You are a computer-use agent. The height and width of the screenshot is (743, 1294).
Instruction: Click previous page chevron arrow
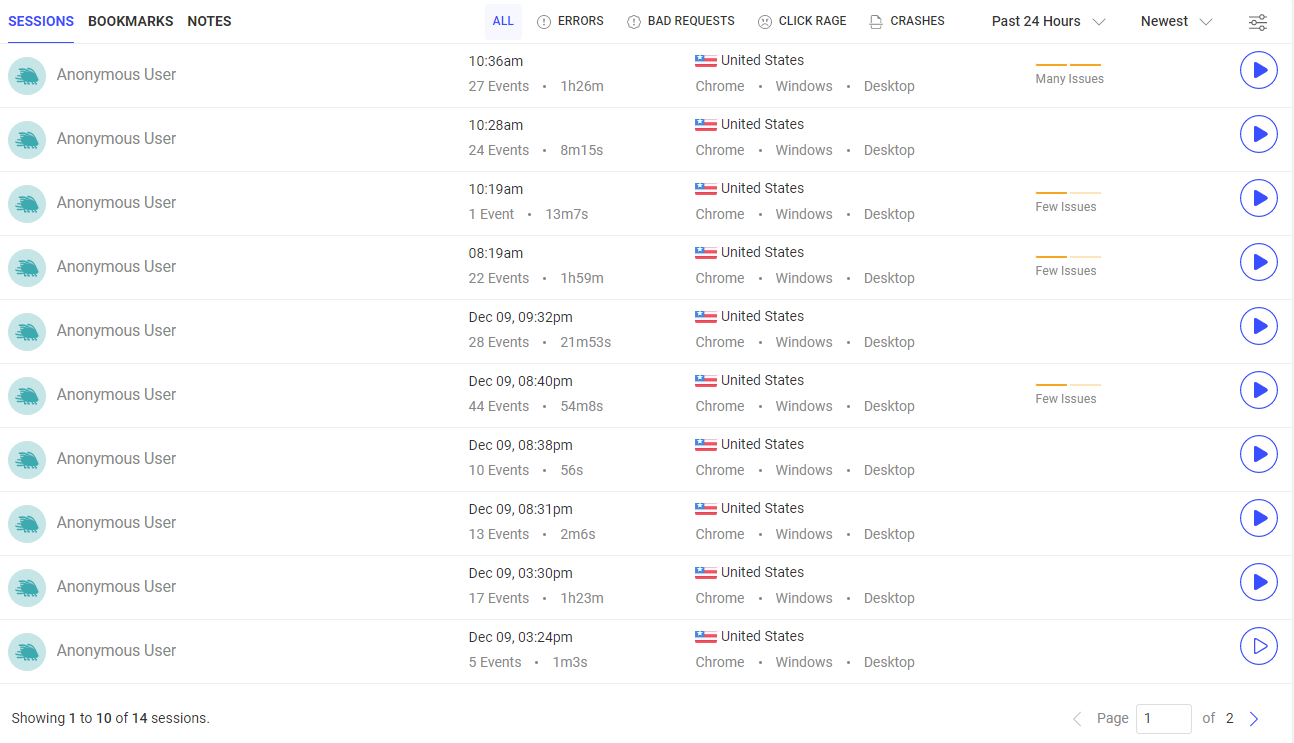click(1077, 719)
